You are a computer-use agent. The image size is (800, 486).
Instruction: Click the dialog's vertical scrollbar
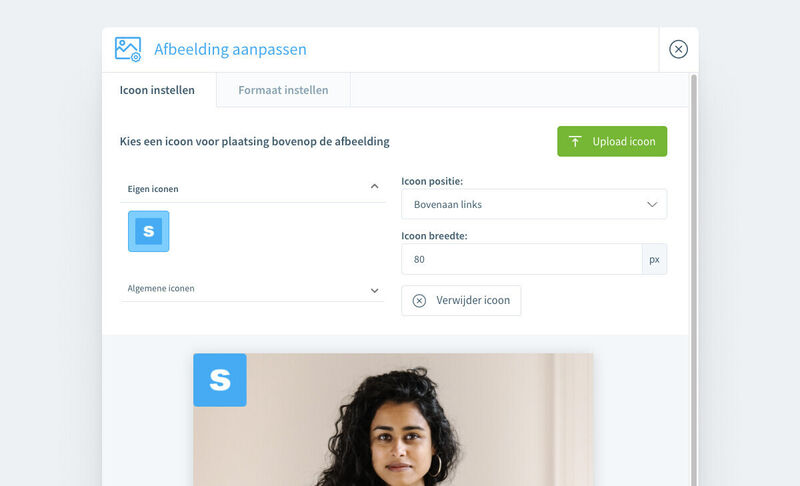point(693,280)
